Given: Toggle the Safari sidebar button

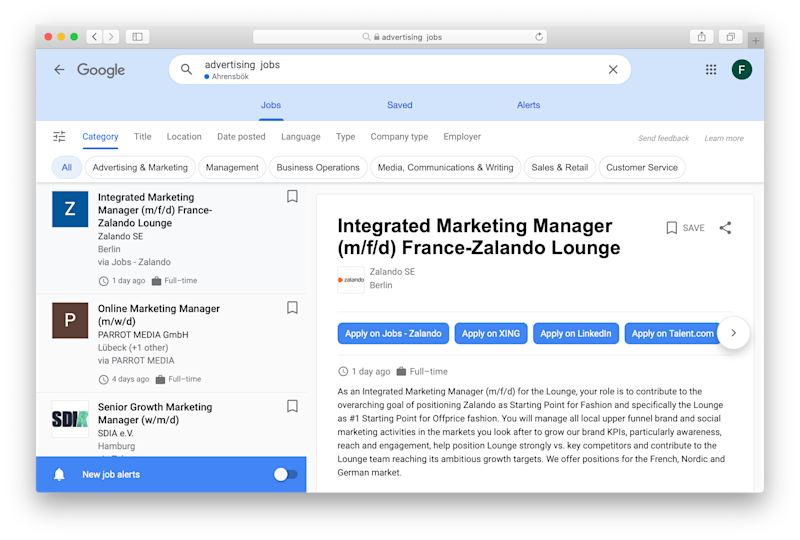Looking at the screenshot, I should click(x=137, y=37).
